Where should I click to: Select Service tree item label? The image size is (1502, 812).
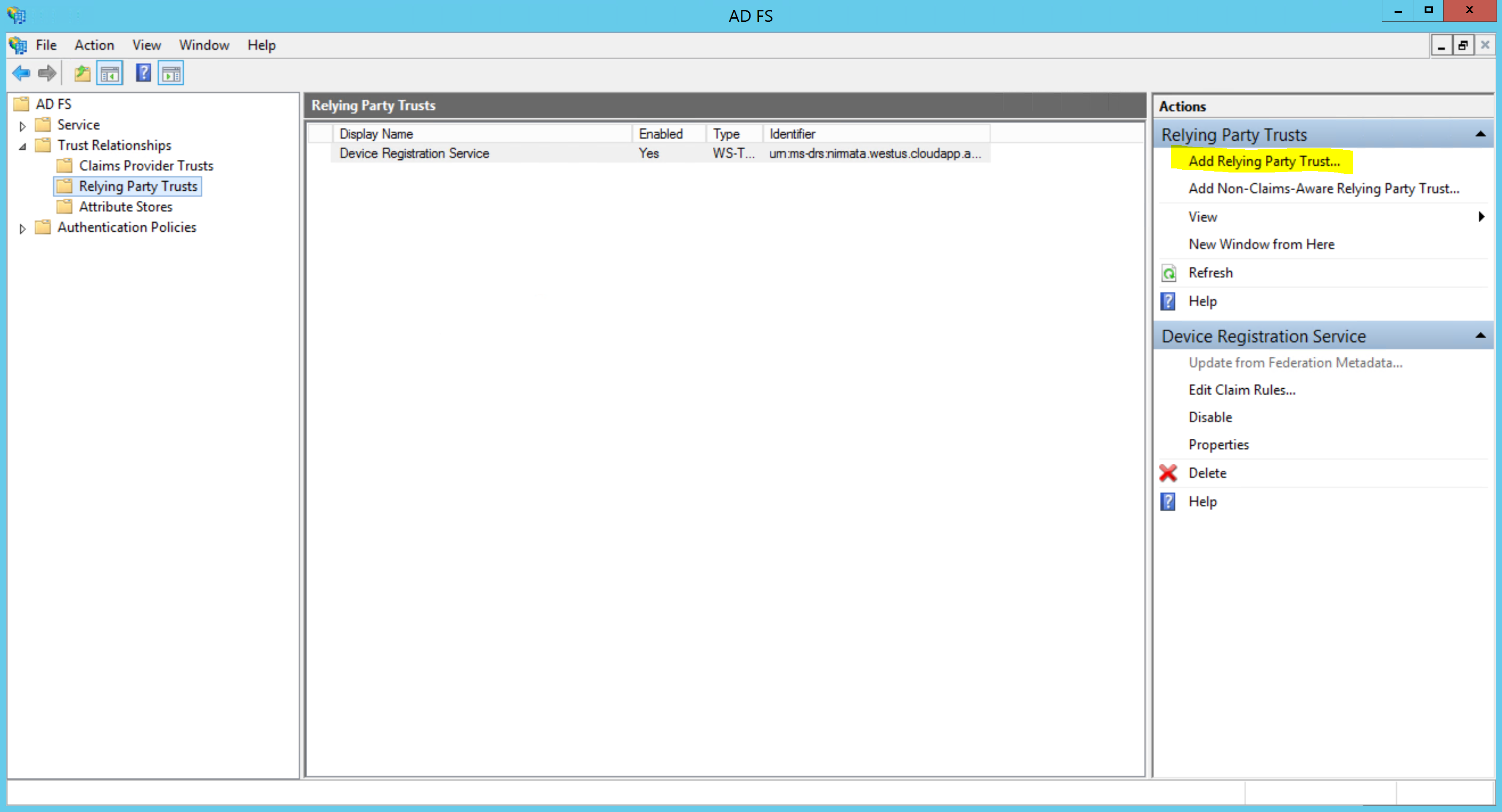pos(78,125)
